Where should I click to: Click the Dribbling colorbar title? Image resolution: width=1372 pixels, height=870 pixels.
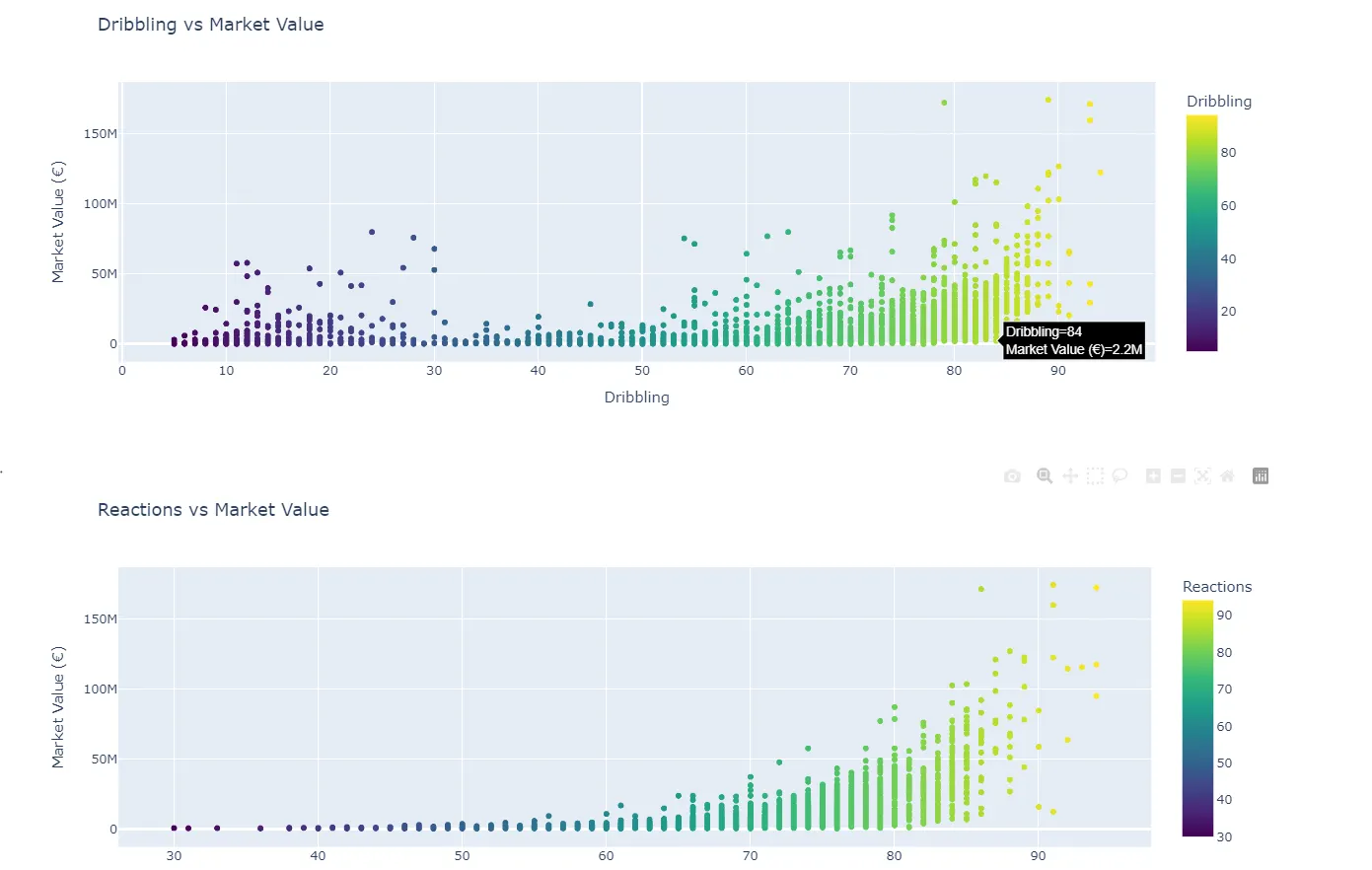click(x=1219, y=102)
